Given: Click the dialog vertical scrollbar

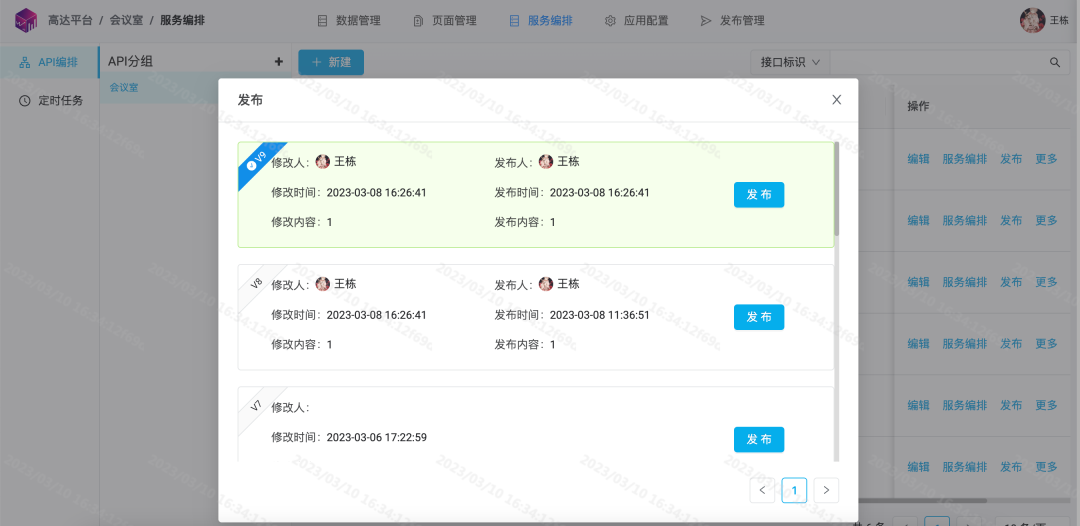Looking at the screenshot, I should 837,189.
